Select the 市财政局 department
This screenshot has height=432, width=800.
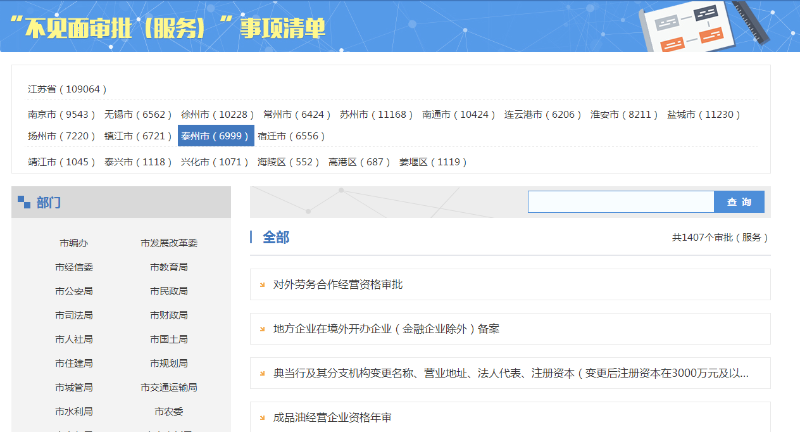169,315
